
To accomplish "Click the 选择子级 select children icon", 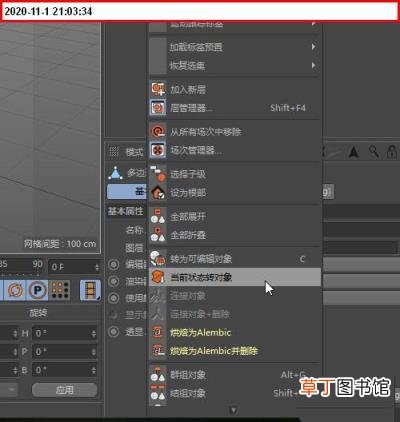I will [158, 174].
